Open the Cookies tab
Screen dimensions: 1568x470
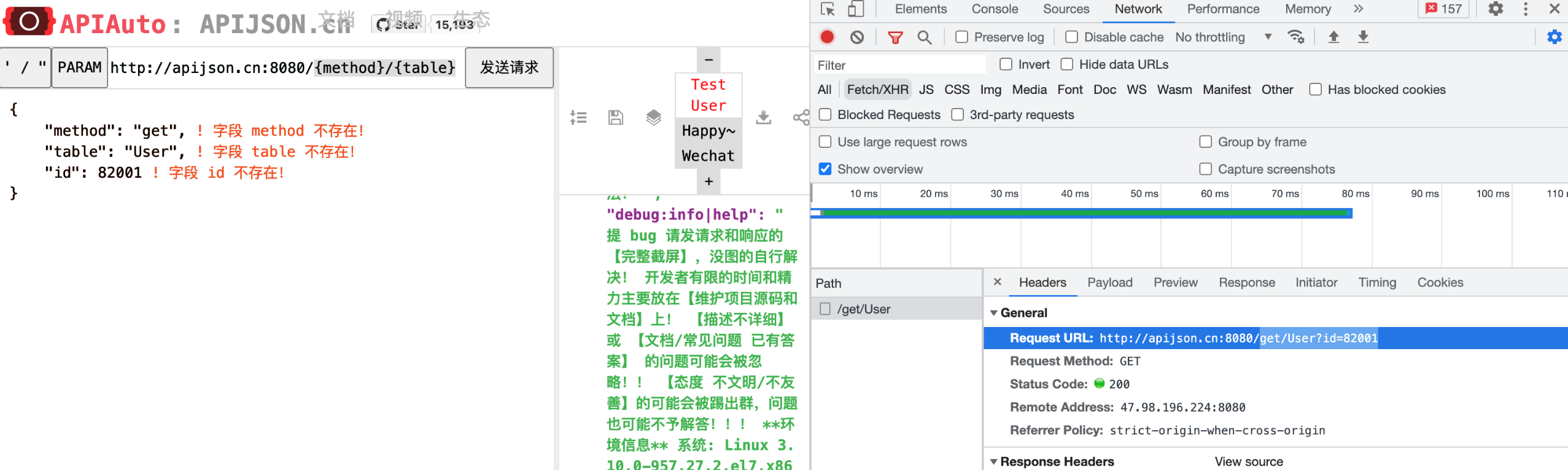click(x=1440, y=282)
